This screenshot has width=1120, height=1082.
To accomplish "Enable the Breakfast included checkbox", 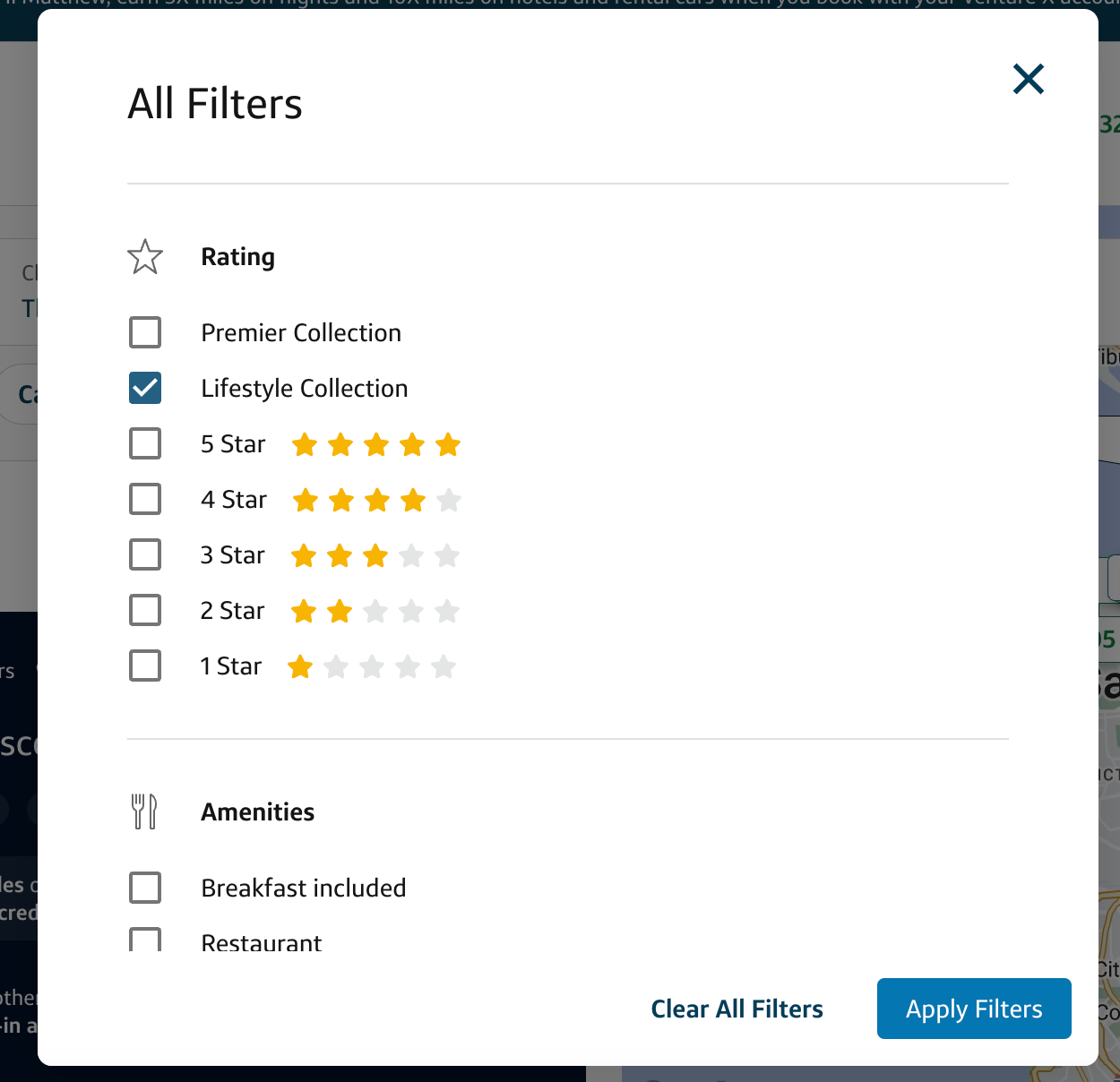I will tap(145, 888).
